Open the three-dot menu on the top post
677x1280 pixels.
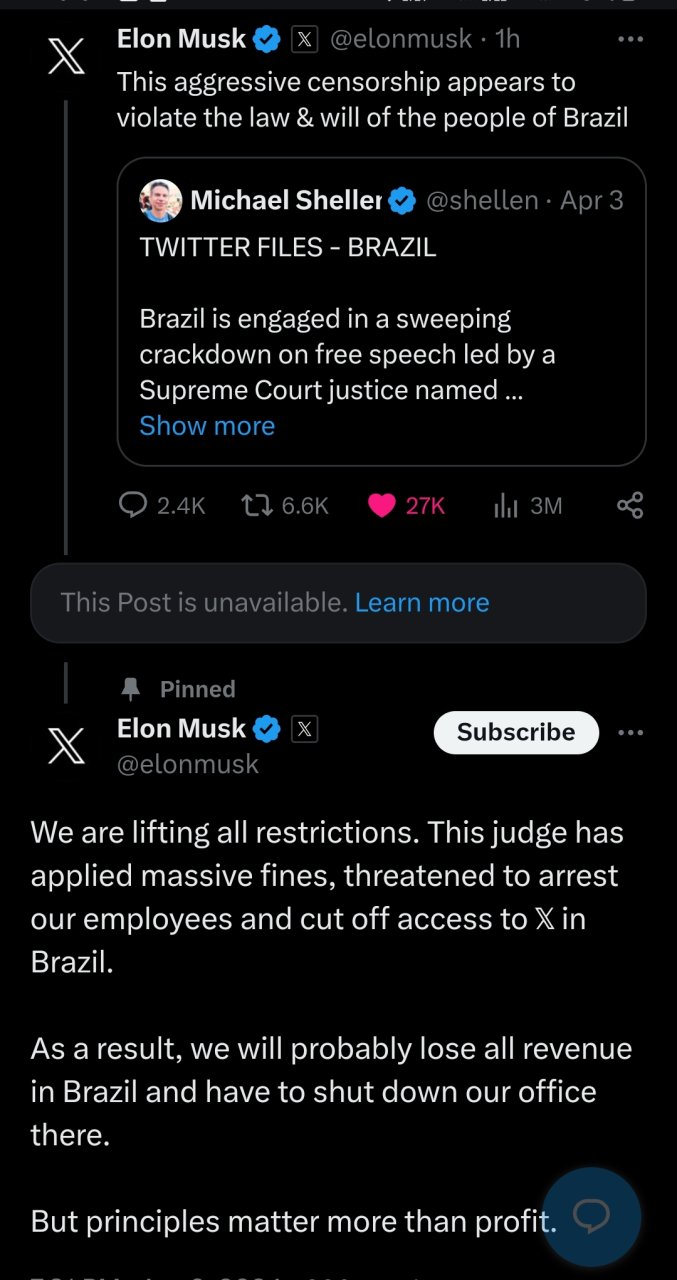coord(630,39)
